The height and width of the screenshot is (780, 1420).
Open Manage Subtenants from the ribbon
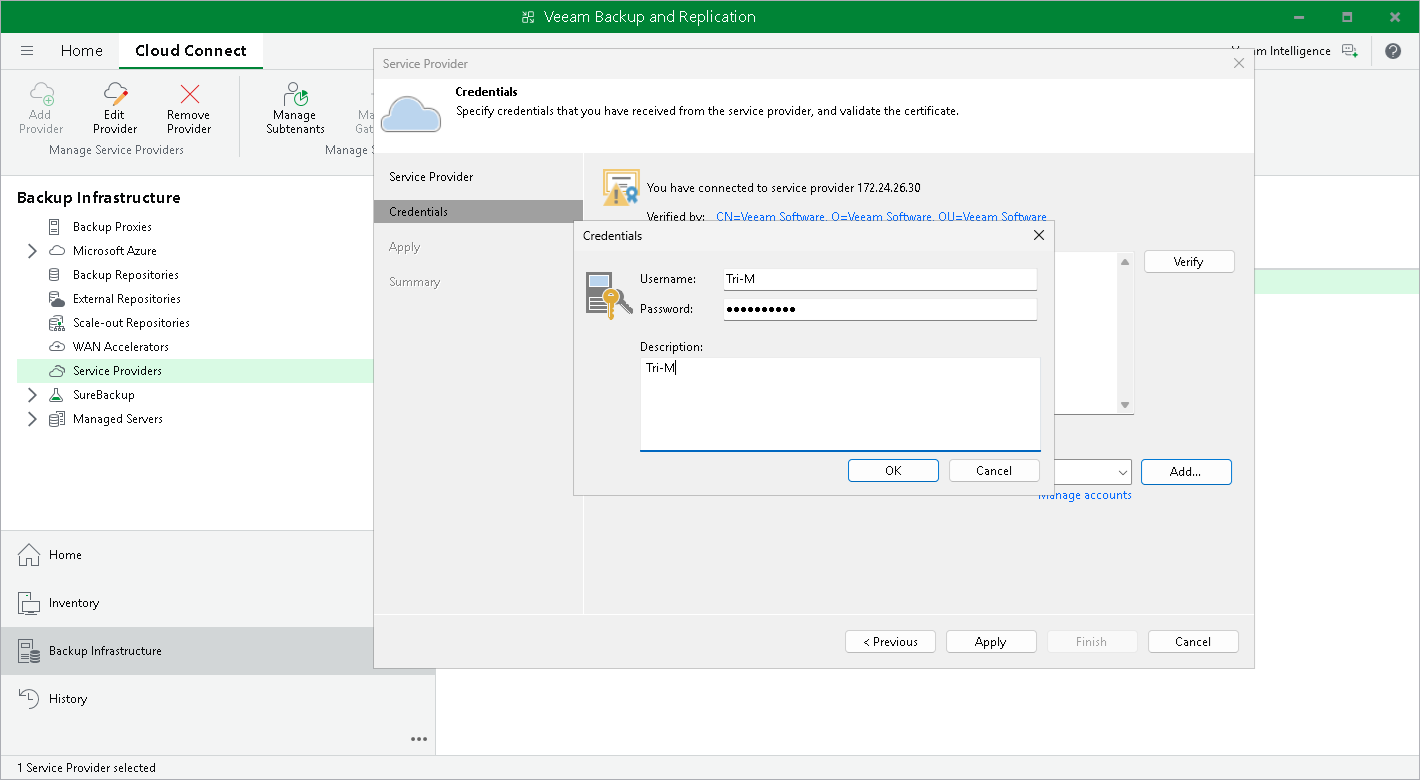pos(295,108)
